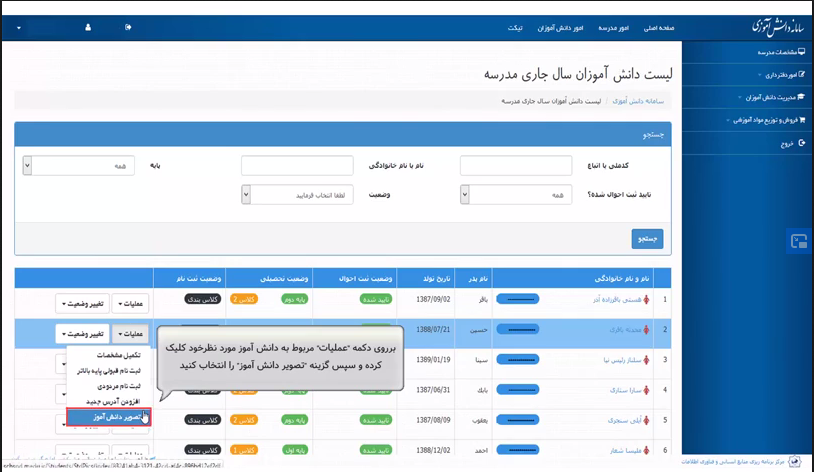Click birth date 1387/06/31
The height and width of the screenshot is (472, 814).
(x=433, y=390)
